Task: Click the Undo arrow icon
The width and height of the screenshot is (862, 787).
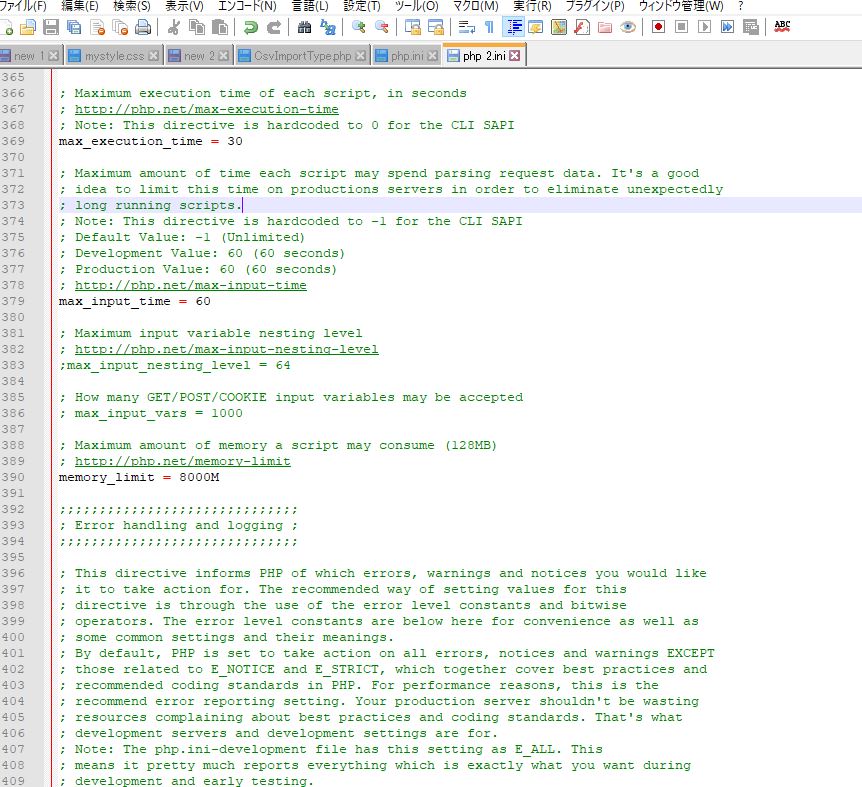Action: tap(251, 27)
